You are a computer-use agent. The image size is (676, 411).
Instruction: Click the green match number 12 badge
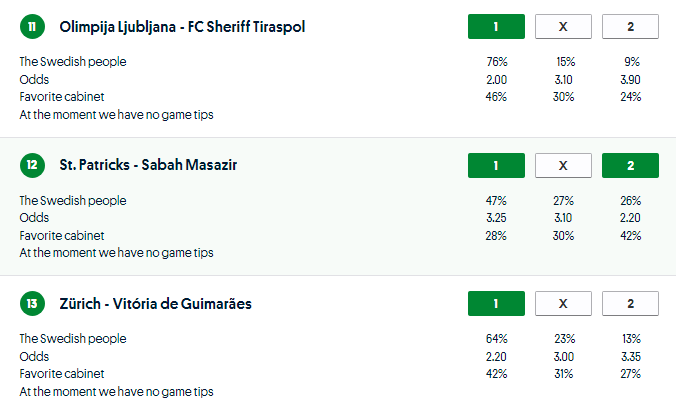[x=32, y=165]
